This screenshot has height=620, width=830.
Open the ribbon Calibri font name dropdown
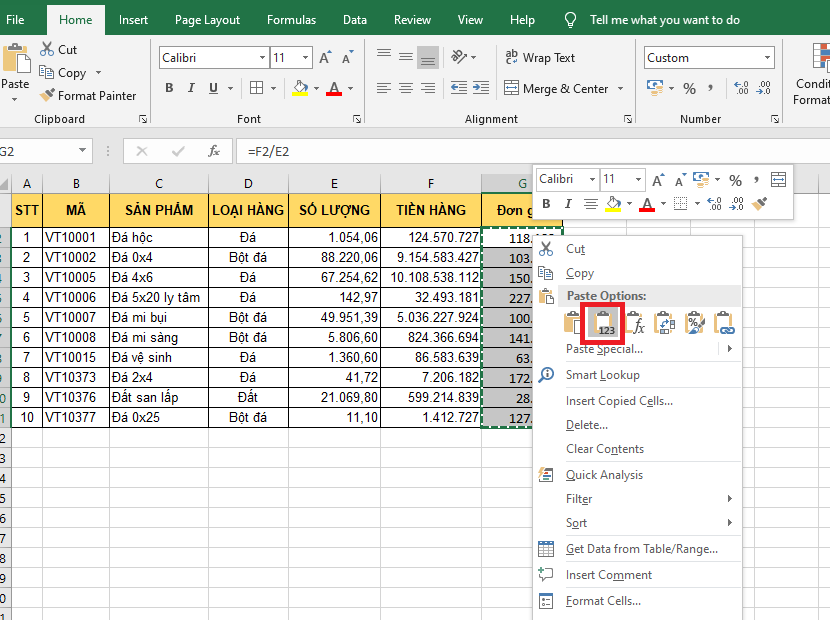click(x=262, y=58)
